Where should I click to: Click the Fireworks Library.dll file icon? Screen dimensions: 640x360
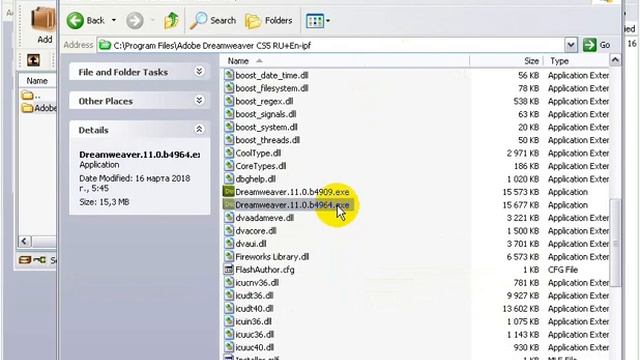click(229, 256)
